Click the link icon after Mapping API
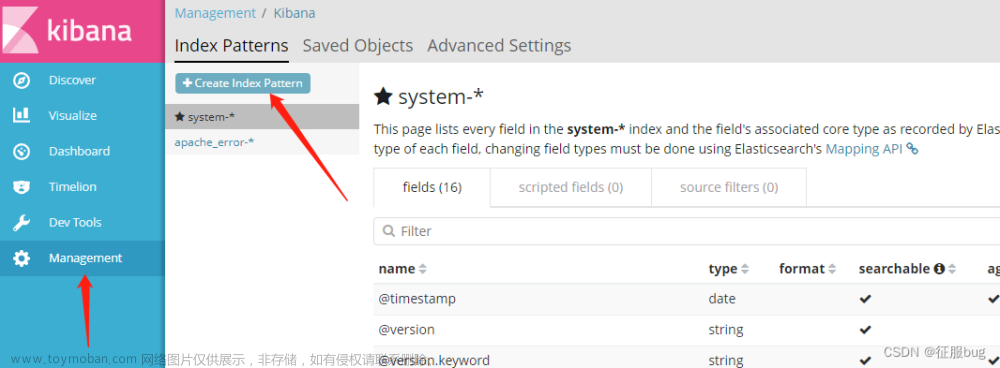 [913, 150]
